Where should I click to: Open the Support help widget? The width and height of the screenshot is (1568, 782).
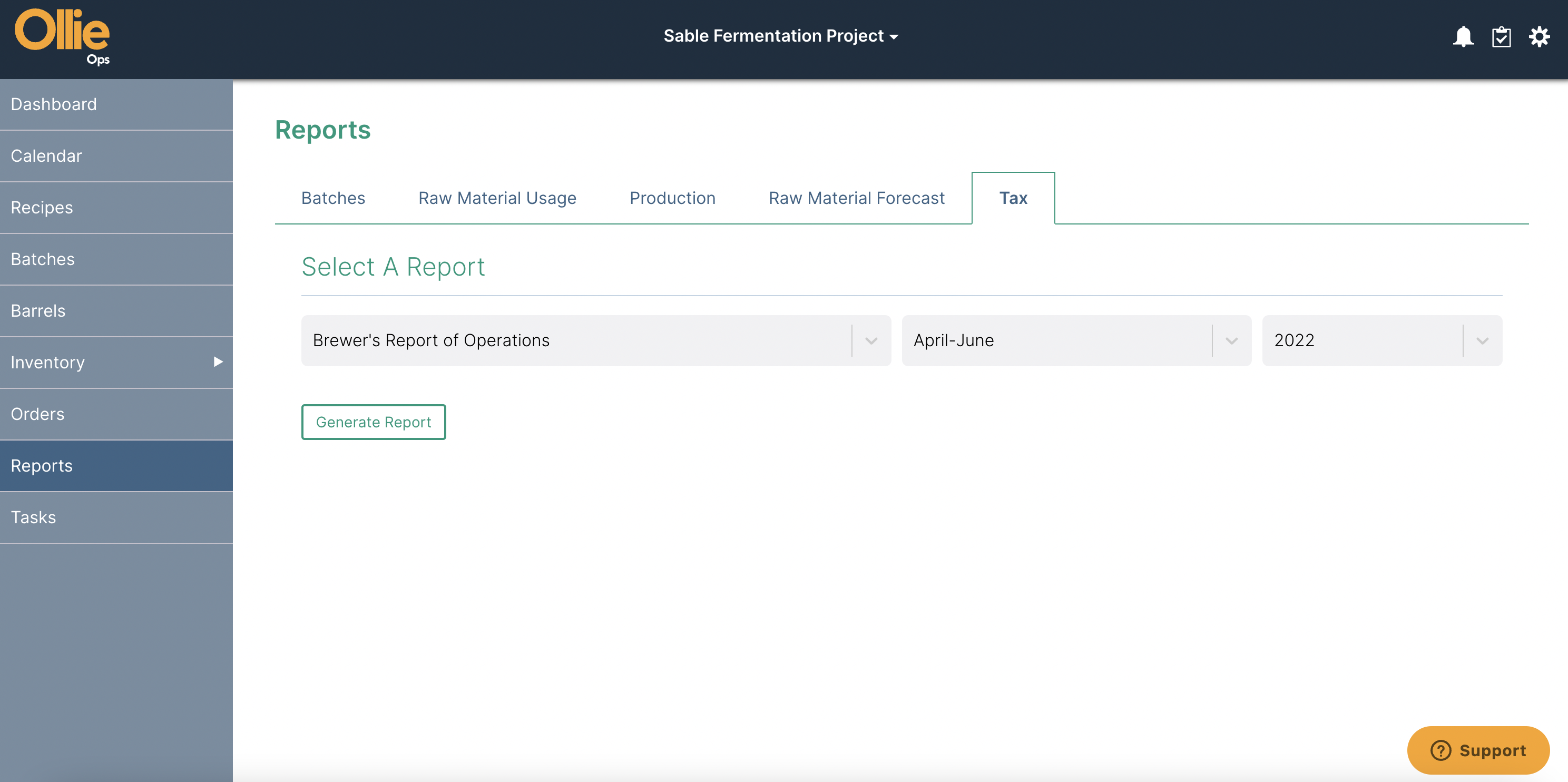(1478, 750)
